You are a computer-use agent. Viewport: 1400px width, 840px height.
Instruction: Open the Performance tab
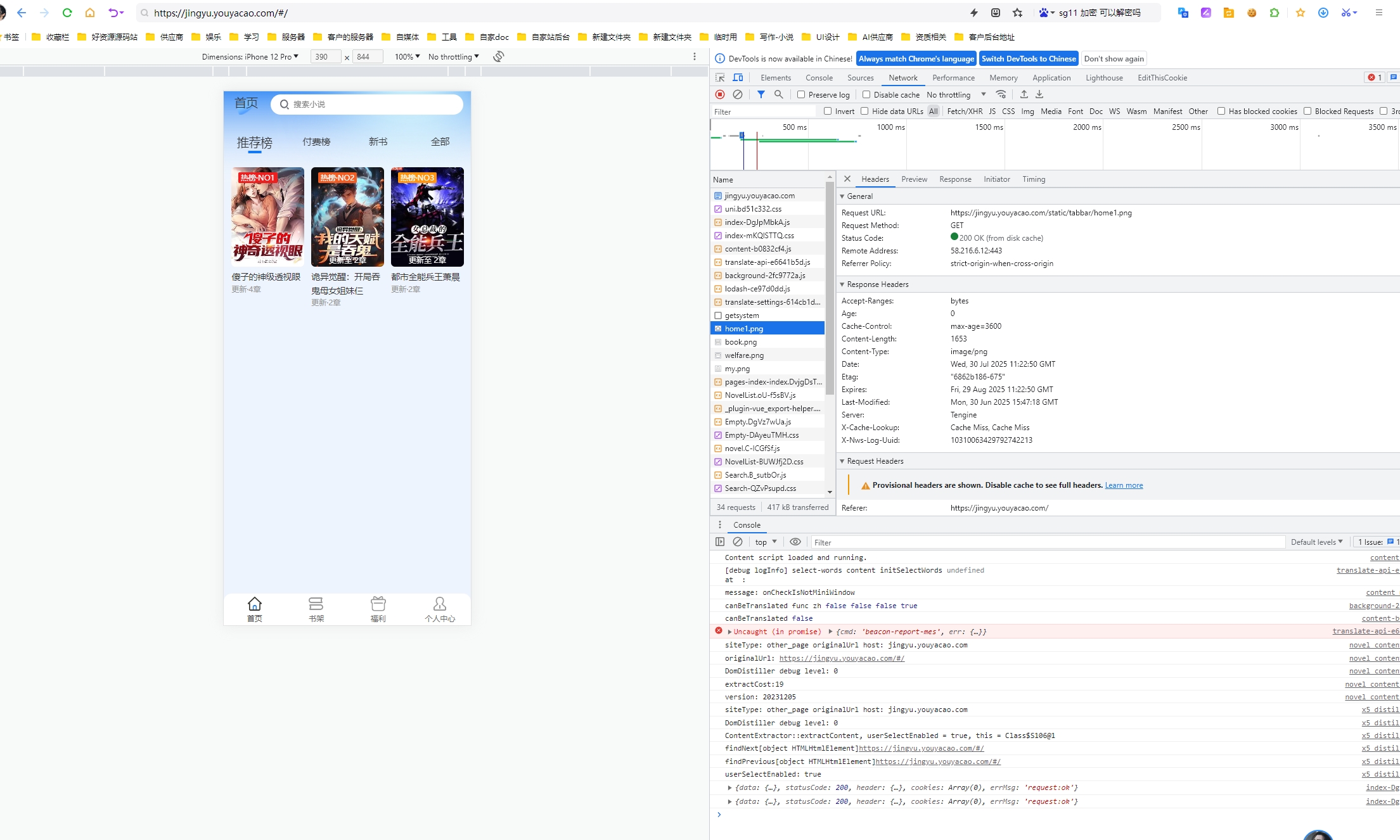(x=954, y=77)
